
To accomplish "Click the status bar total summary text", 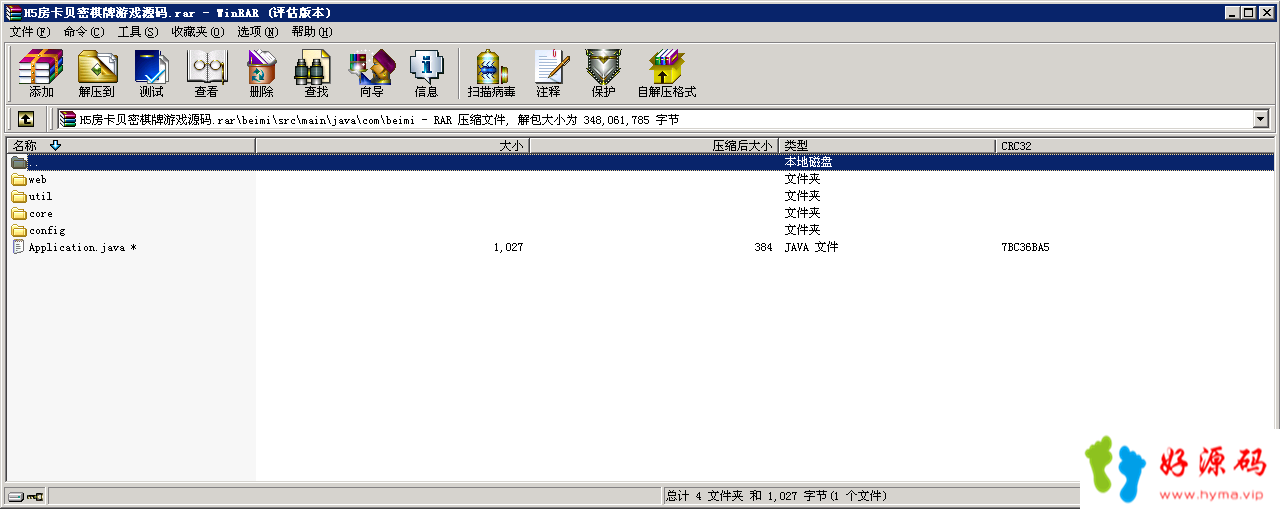I will (x=776, y=496).
